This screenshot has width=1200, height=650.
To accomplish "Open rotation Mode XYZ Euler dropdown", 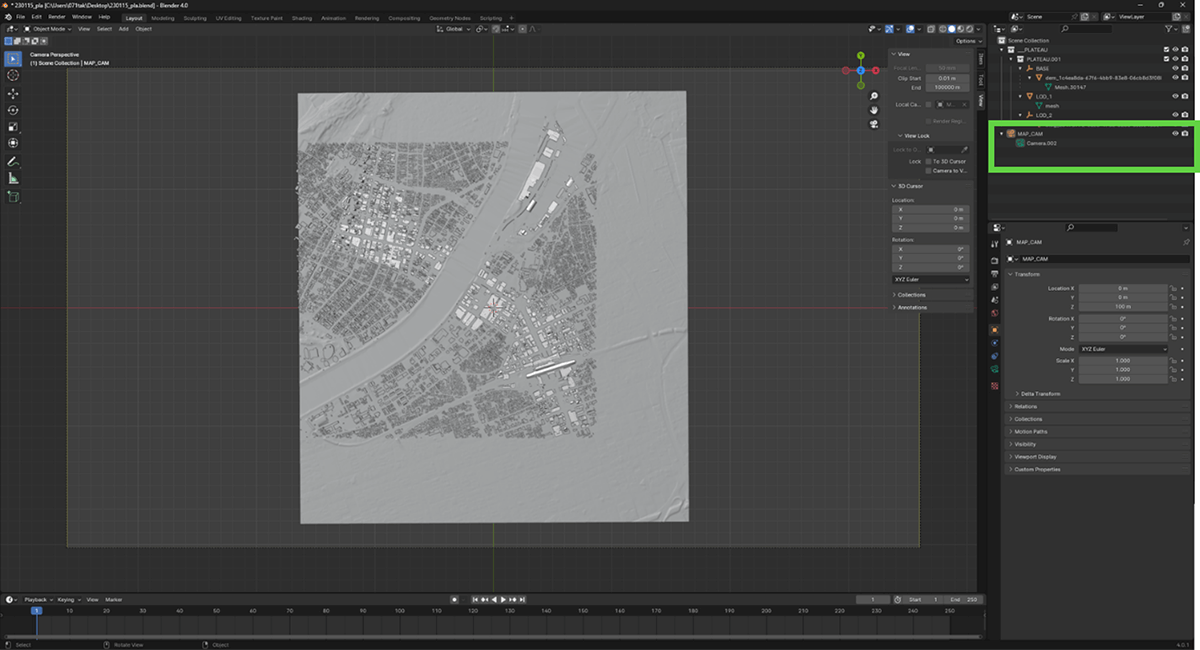I will coord(1123,349).
